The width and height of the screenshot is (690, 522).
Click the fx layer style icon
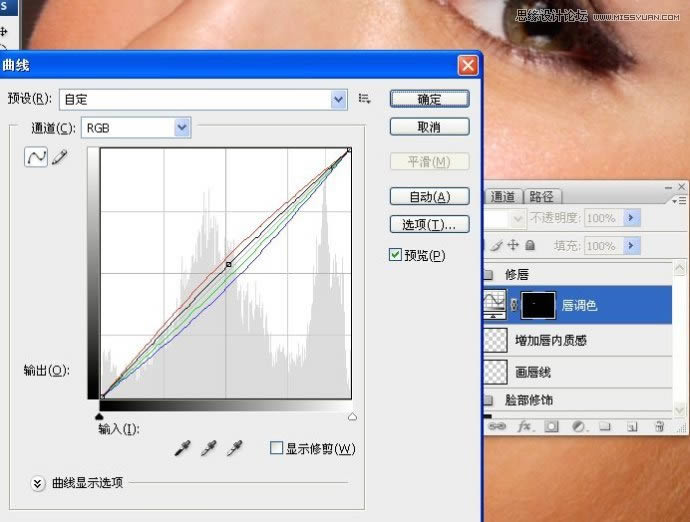(523, 426)
